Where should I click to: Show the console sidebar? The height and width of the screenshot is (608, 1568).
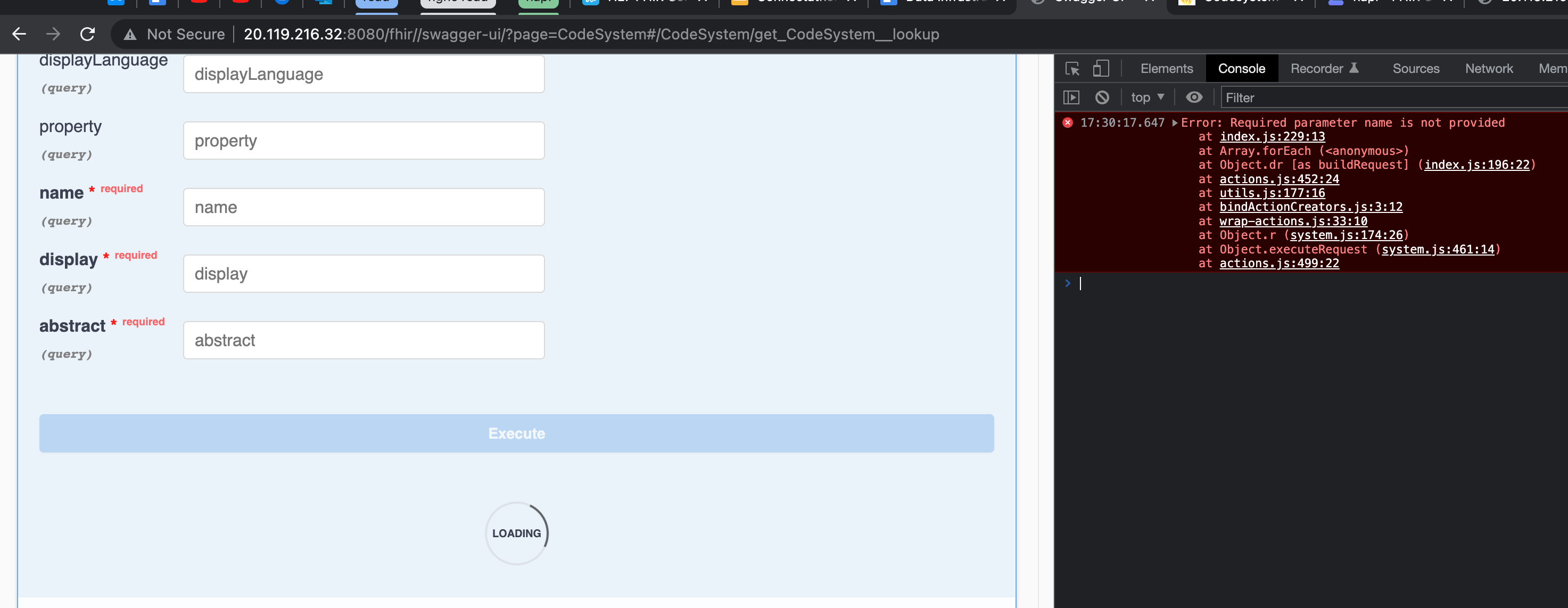coord(1071,97)
